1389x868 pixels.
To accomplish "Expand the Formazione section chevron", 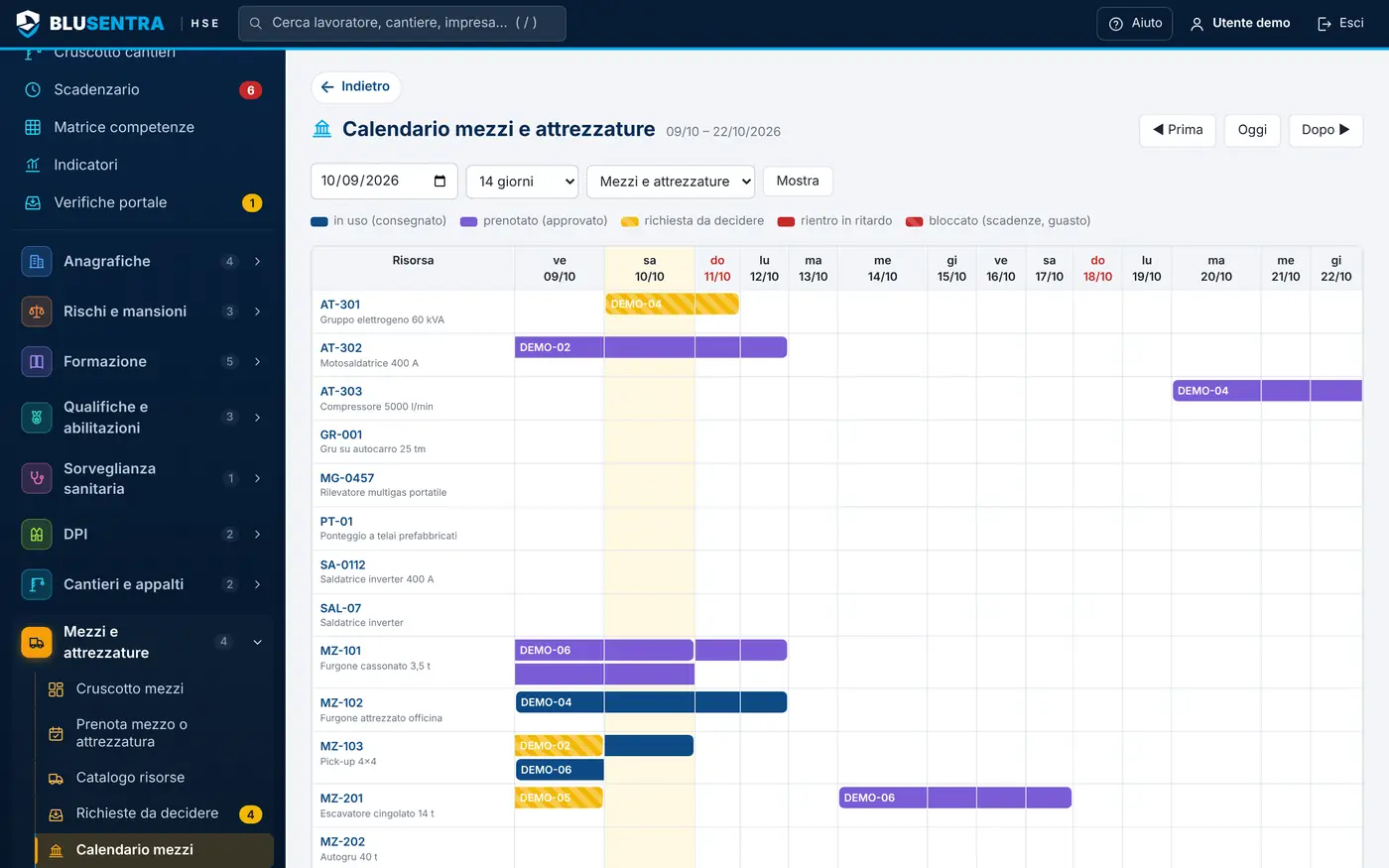I will (257, 361).
